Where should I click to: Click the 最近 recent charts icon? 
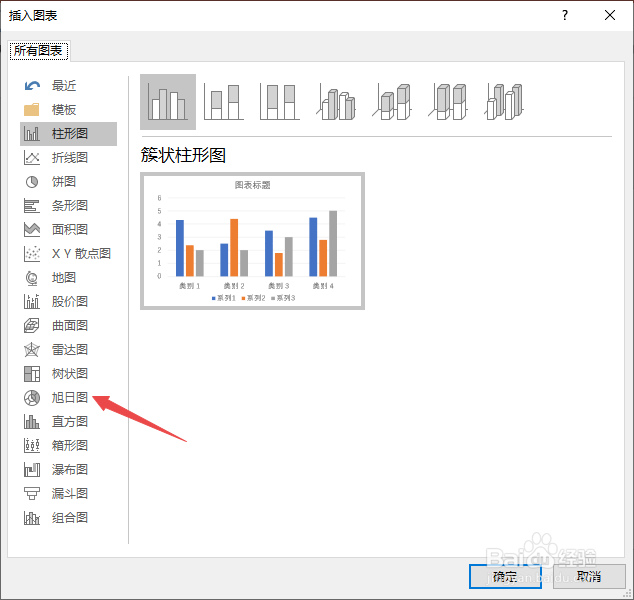coord(32,86)
